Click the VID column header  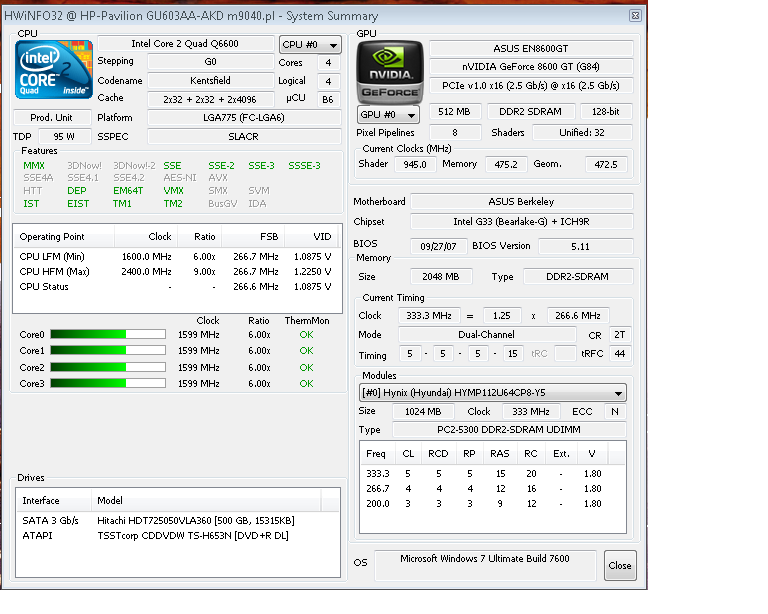(312, 236)
